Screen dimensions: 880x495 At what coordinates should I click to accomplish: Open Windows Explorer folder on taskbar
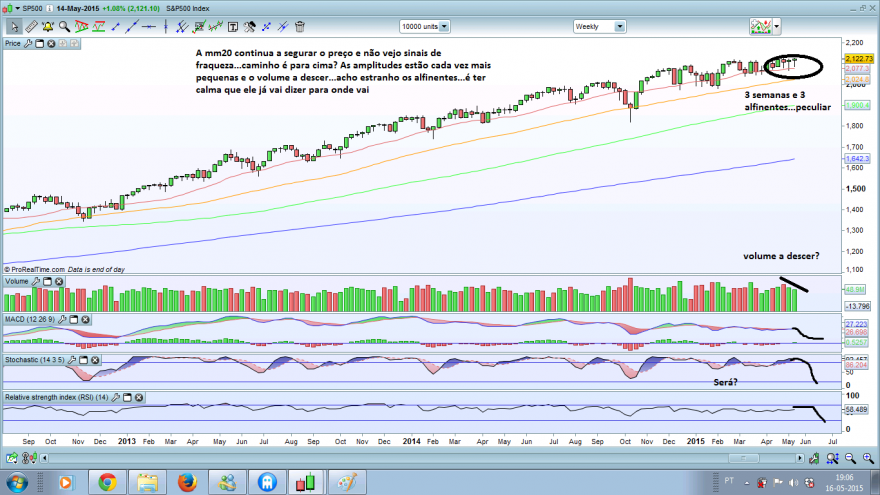pyautogui.click(x=147, y=483)
